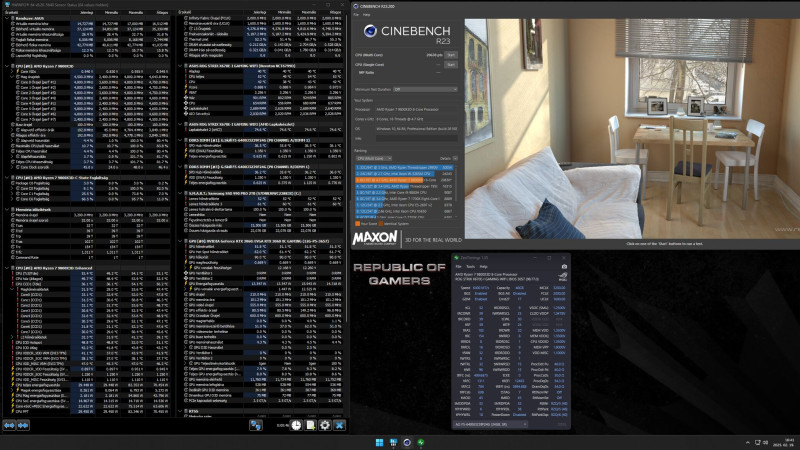800x450 pixels.
Task: Open Minimum Test Duration dropdown in Cinebench
Action: pos(425,89)
